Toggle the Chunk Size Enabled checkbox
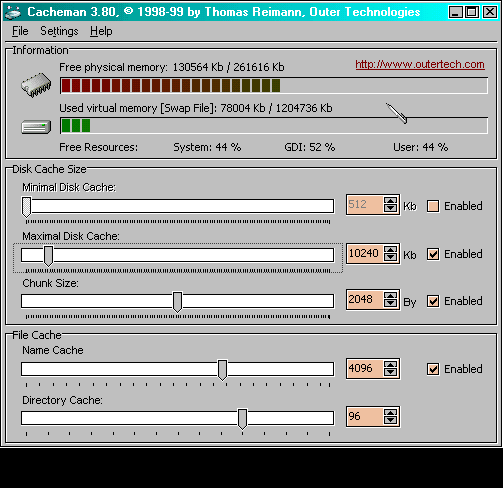Viewport: 503px width, 488px height. 433,301
